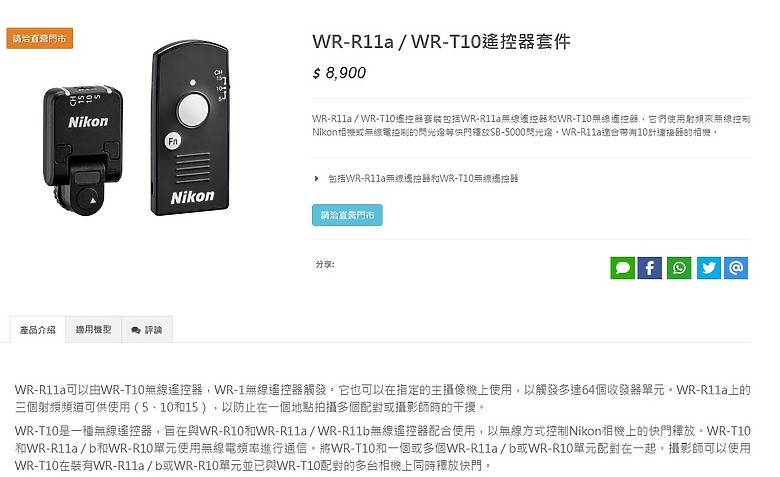Screen dimensions: 780x477
Task: Click the short product summary under the price
Action: [531, 125]
